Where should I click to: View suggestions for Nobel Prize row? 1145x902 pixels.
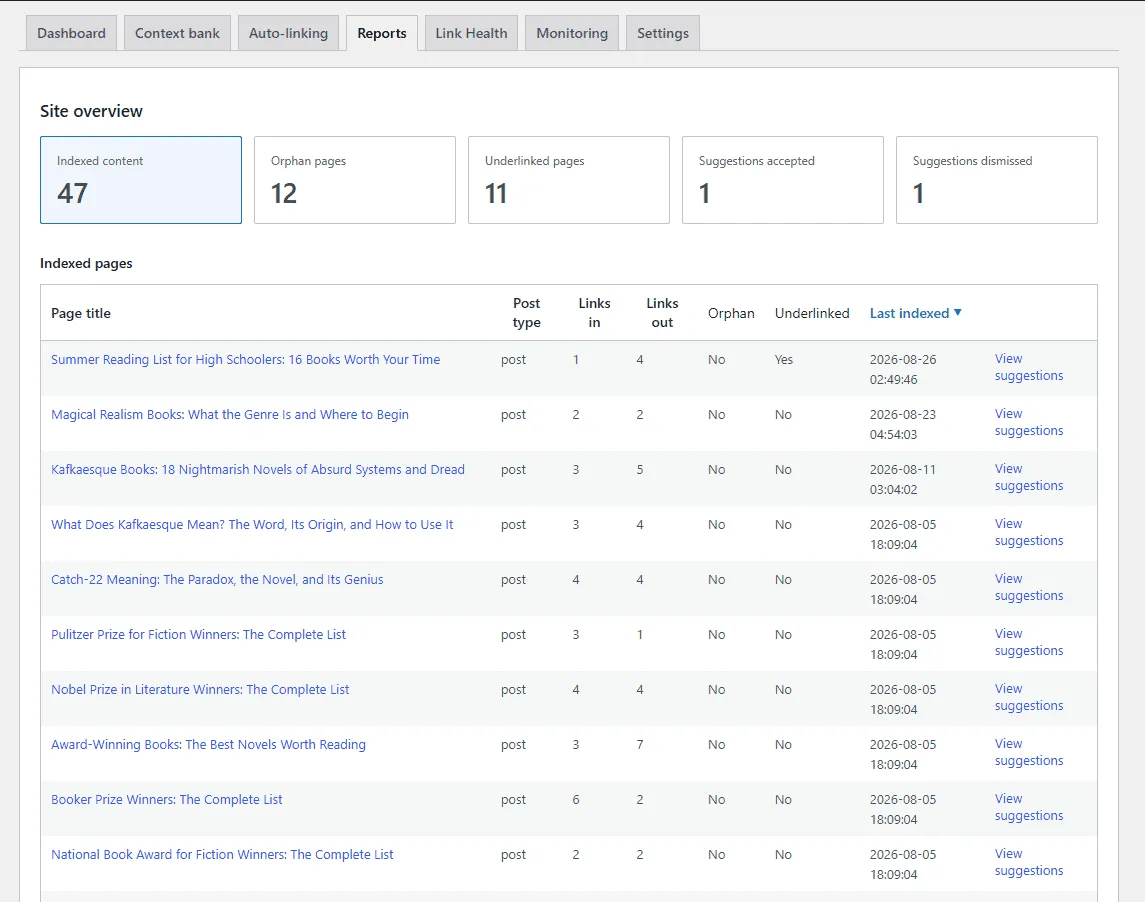coord(1029,697)
